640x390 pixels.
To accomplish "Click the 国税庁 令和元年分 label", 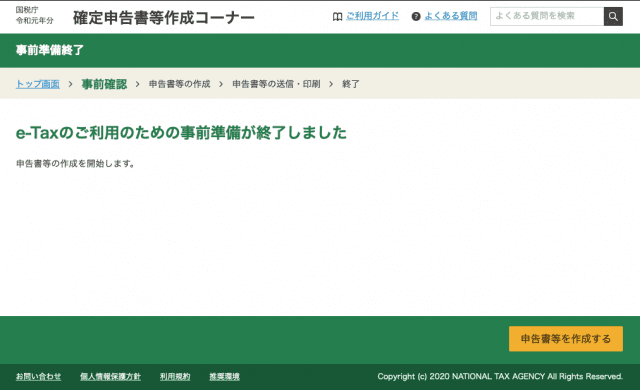I will [34, 16].
